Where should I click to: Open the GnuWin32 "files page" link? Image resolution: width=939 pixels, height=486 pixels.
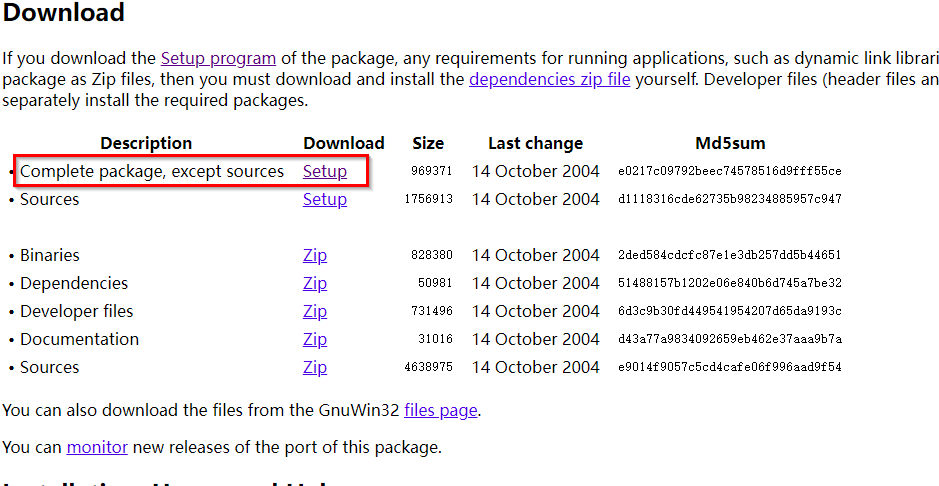pyautogui.click(x=440, y=409)
